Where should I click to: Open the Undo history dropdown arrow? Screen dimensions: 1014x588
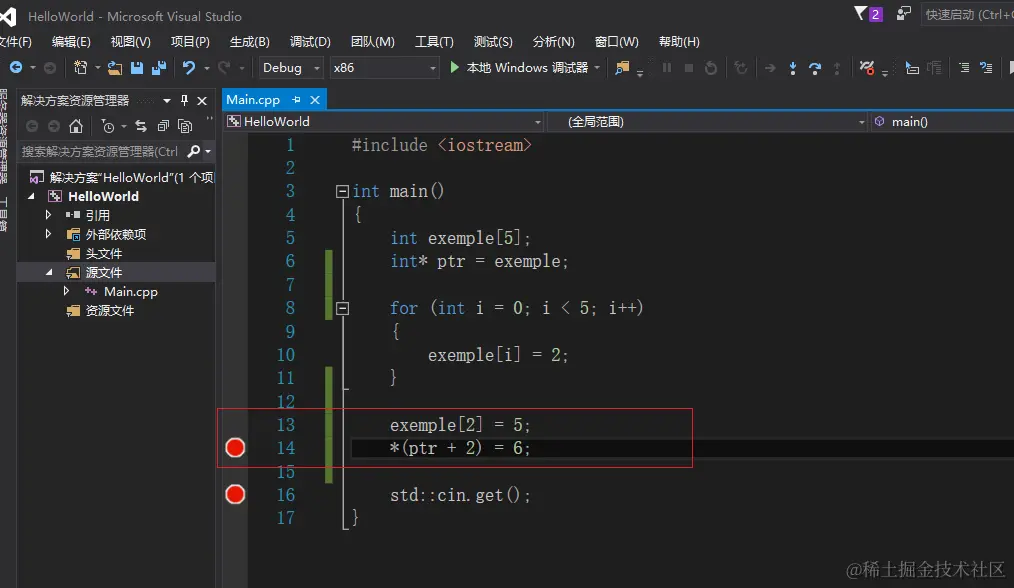(207, 68)
